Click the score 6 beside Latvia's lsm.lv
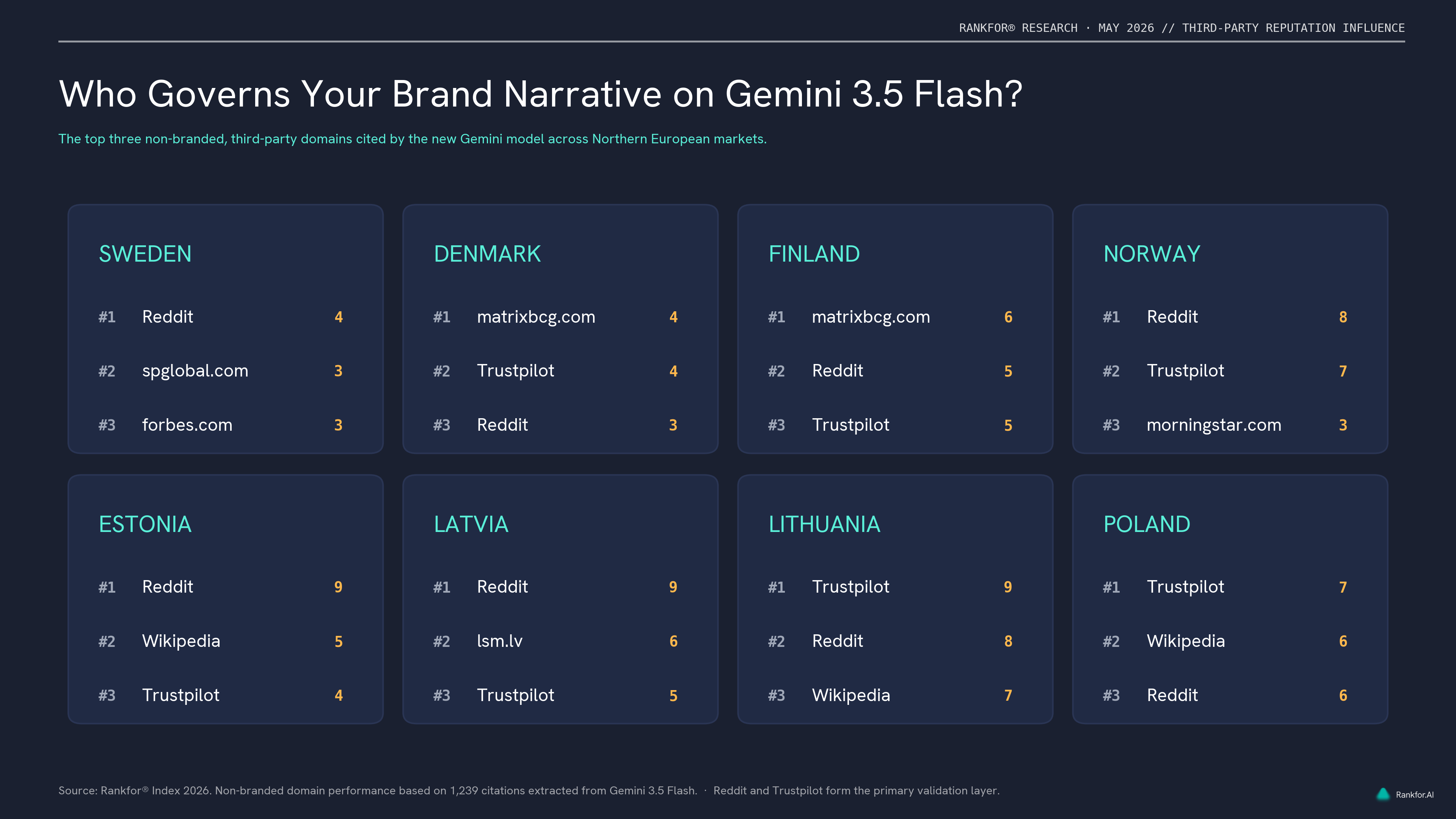The width and height of the screenshot is (1456, 819). pyautogui.click(x=673, y=642)
